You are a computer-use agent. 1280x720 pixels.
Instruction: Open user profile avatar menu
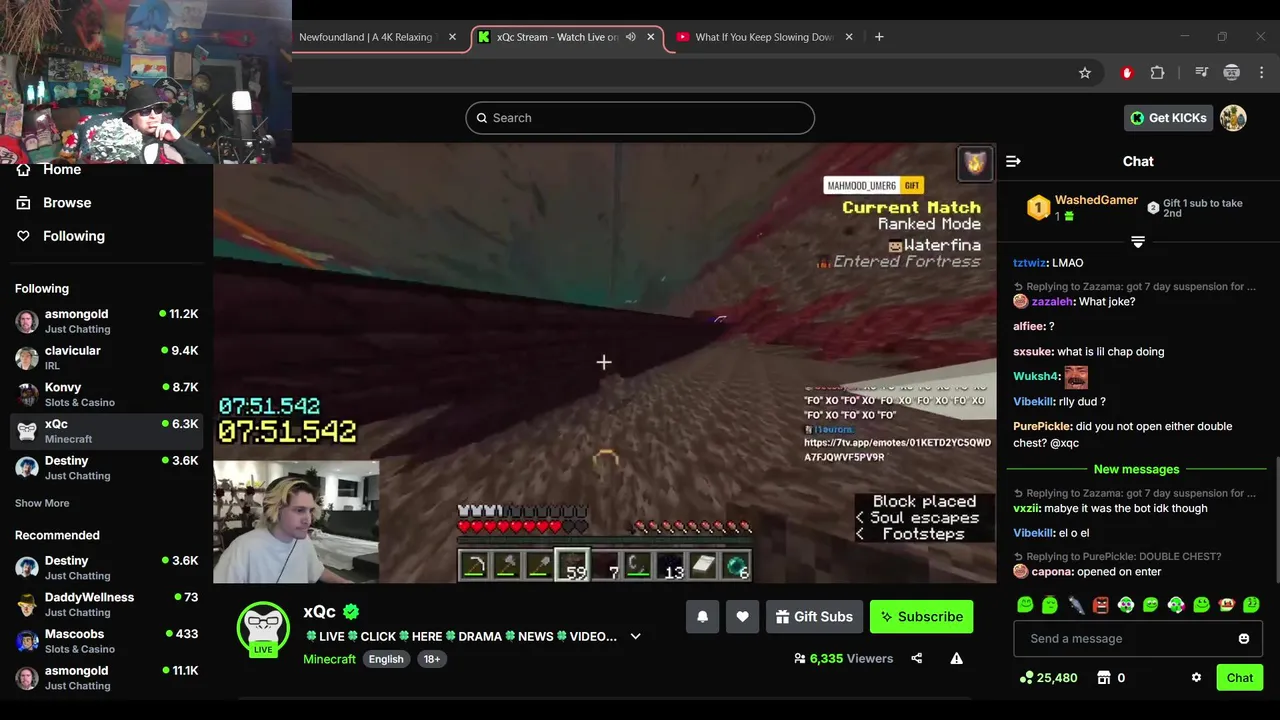(x=1233, y=118)
